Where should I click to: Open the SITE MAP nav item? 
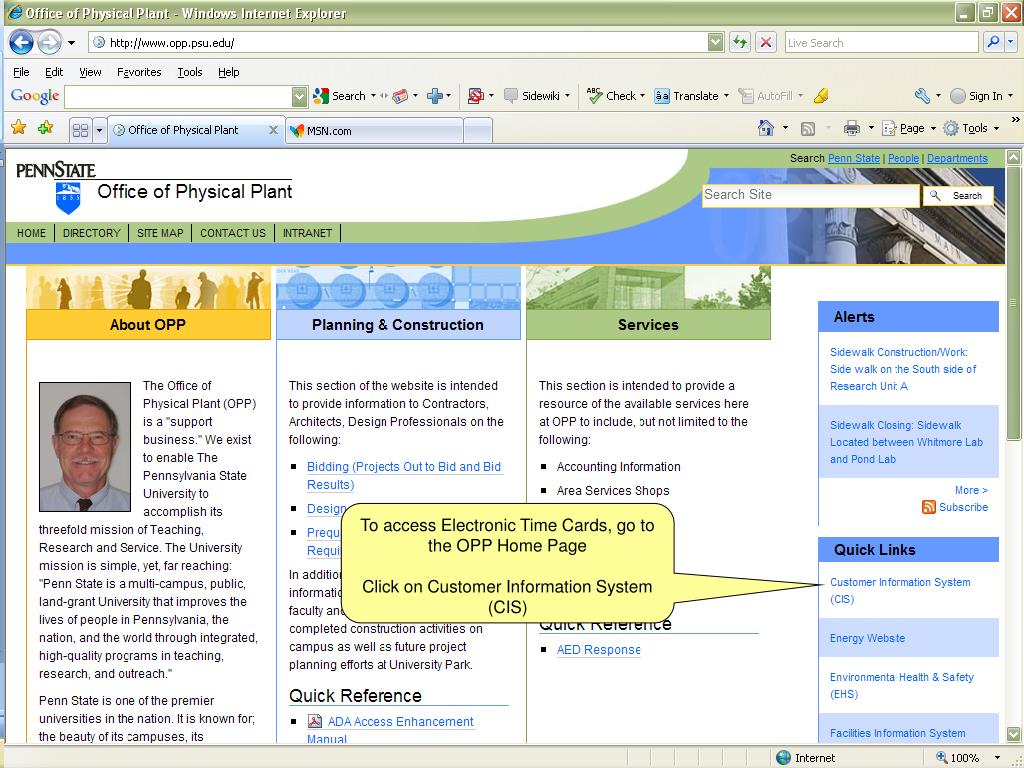click(160, 233)
